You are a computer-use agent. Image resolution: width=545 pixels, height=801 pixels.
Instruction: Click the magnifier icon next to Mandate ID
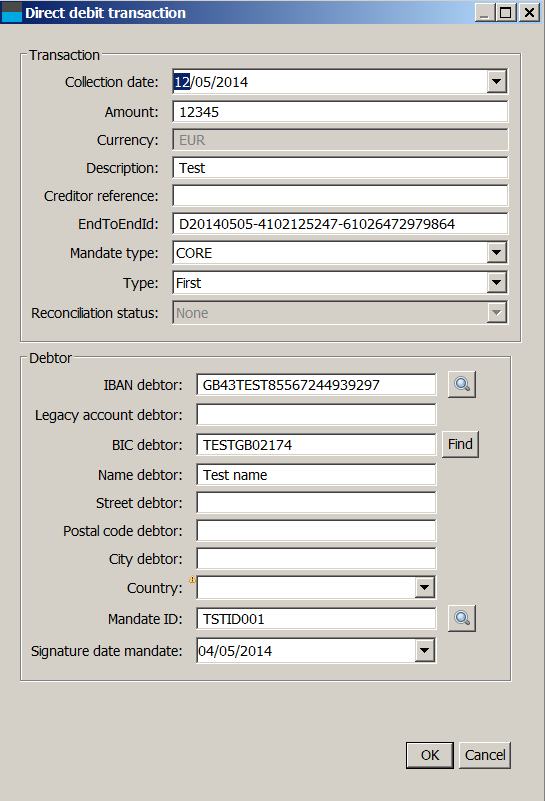coord(462,619)
